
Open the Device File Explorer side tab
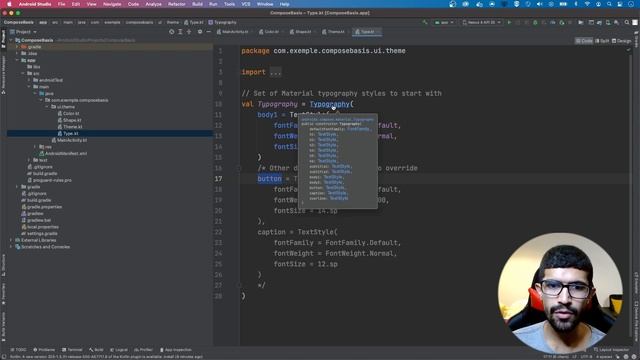click(x=636, y=321)
